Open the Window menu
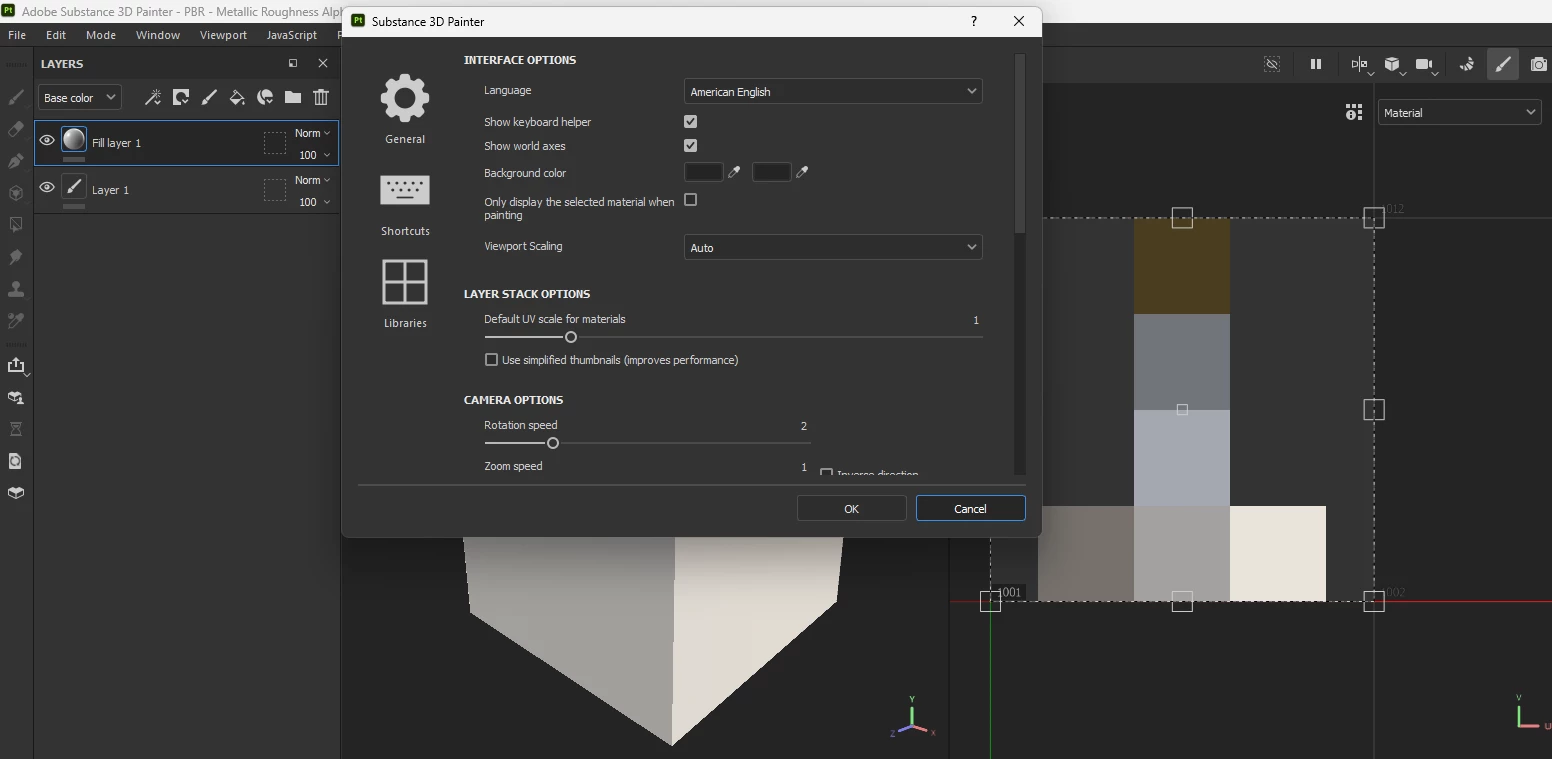The width and height of the screenshot is (1552, 759). point(158,35)
